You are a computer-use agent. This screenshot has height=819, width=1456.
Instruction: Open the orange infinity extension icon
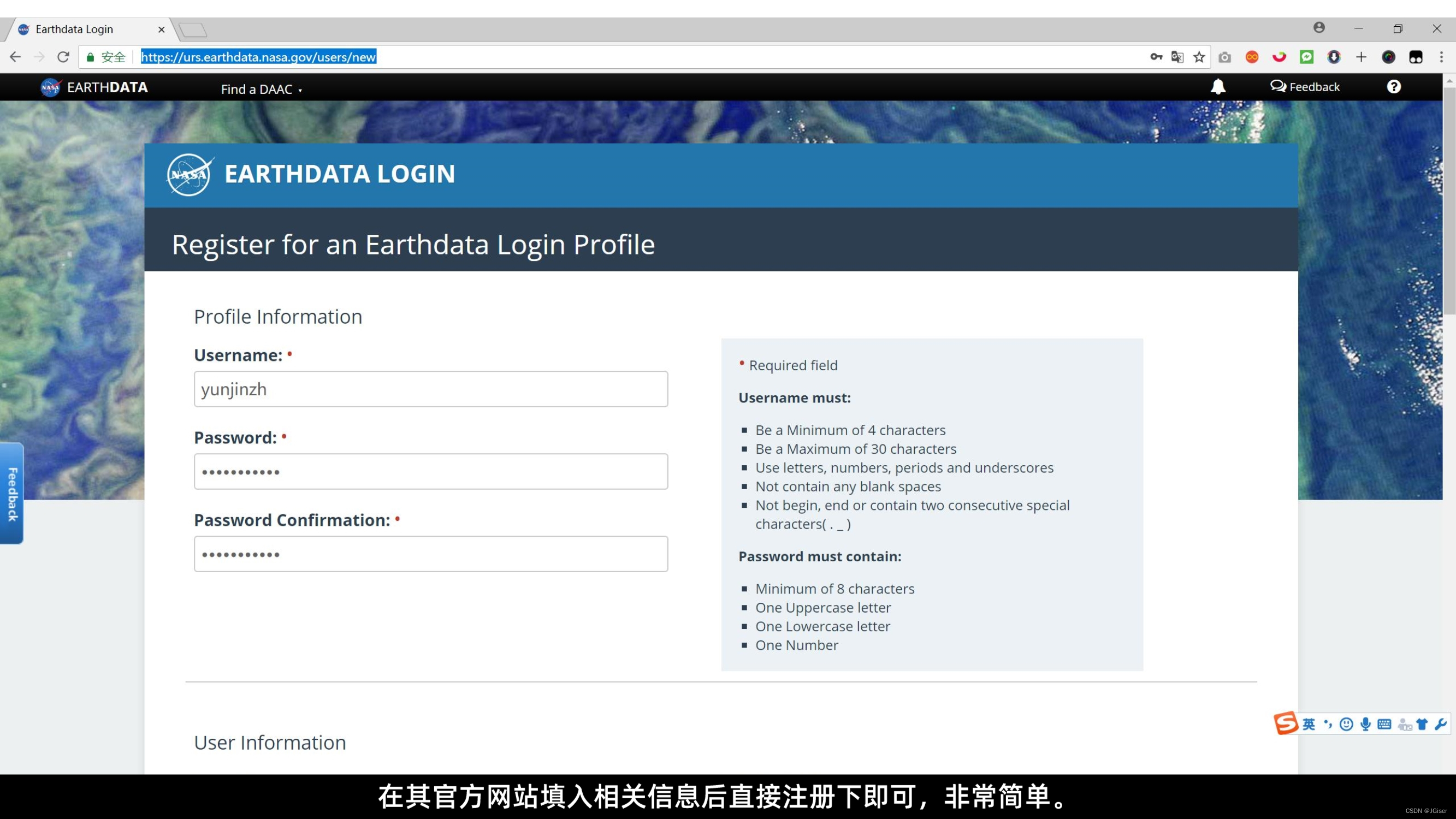tap(1252, 57)
